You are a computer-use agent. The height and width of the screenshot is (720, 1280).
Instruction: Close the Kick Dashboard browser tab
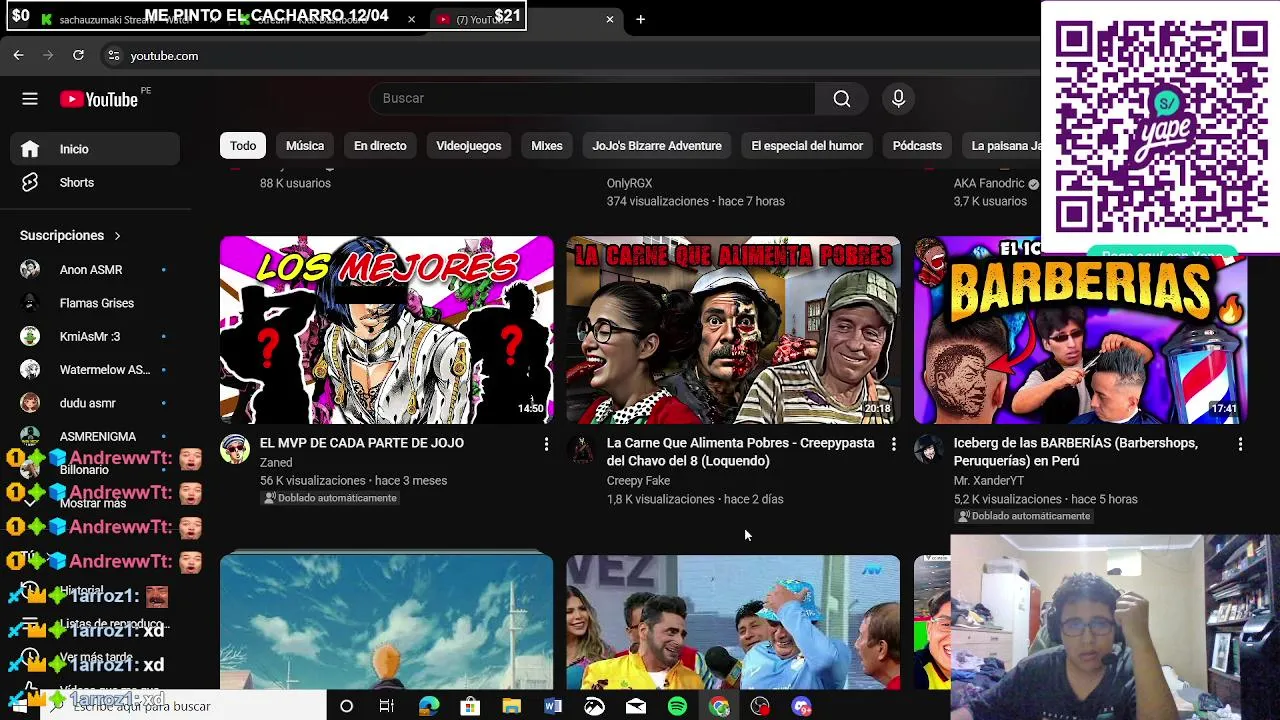tap(411, 19)
